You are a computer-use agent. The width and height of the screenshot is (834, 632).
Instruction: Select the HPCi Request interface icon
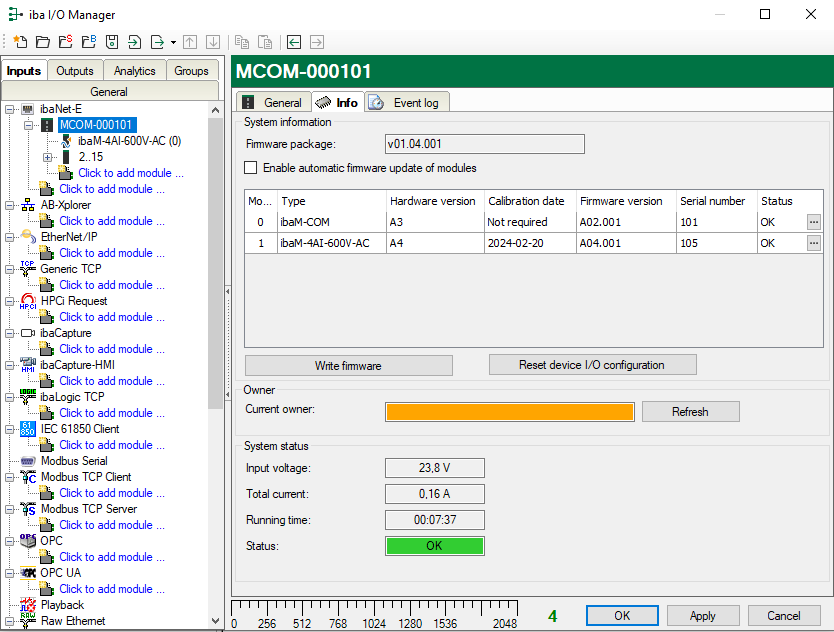click(x=28, y=301)
